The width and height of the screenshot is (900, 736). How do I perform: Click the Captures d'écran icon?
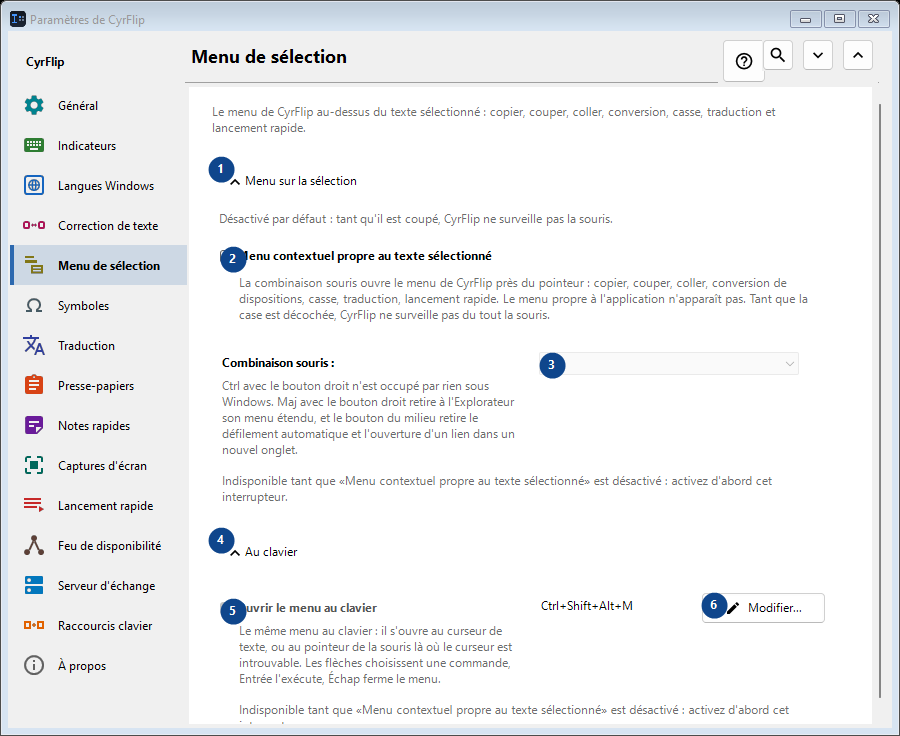coord(34,465)
